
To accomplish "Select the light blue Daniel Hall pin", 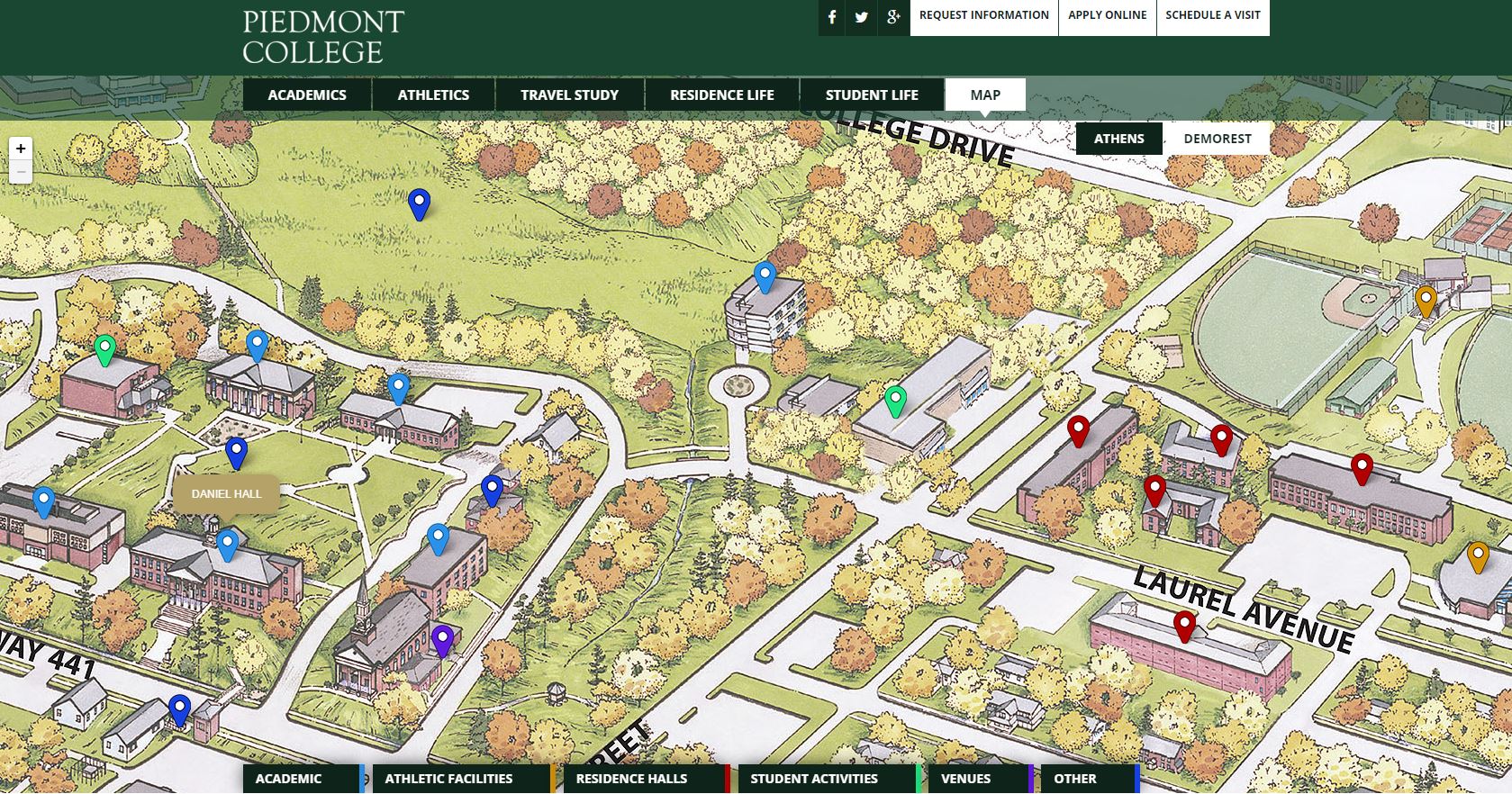I will pos(227,546).
